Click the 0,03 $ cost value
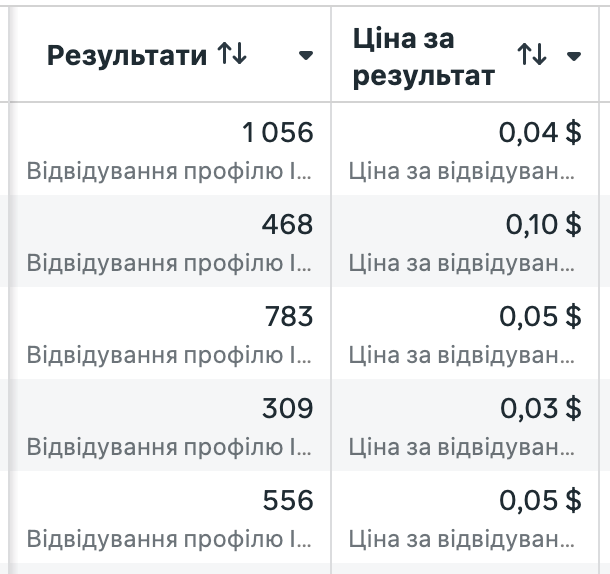This screenshot has width=610, height=574. (x=540, y=408)
